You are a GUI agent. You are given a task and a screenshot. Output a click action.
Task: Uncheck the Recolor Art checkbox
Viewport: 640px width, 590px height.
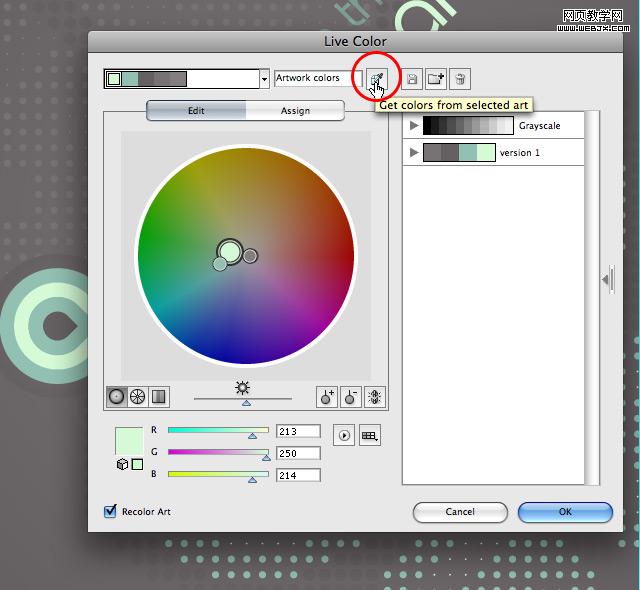(111, 511)
